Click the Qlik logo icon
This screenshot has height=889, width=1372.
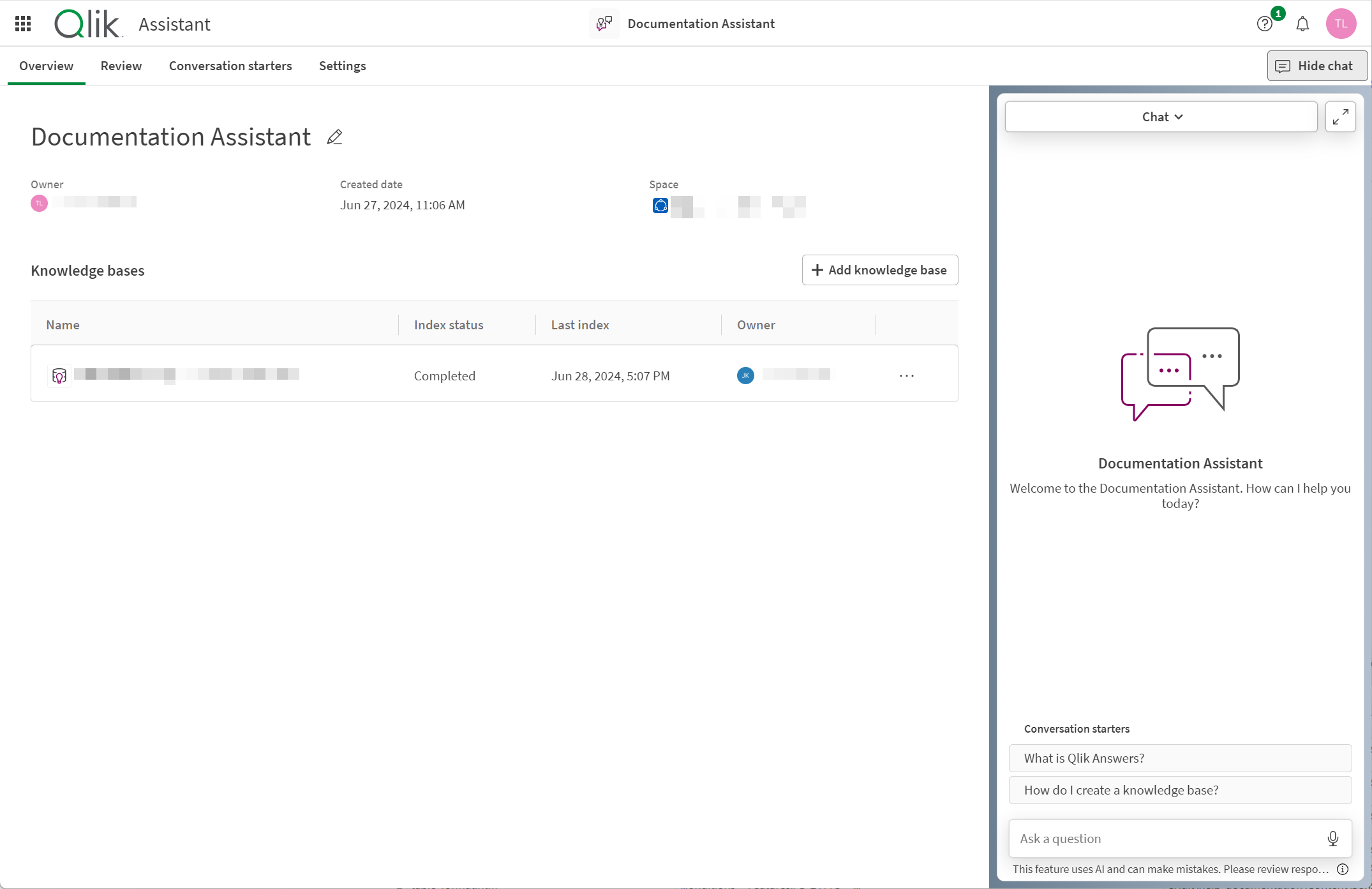coord(87,24)
